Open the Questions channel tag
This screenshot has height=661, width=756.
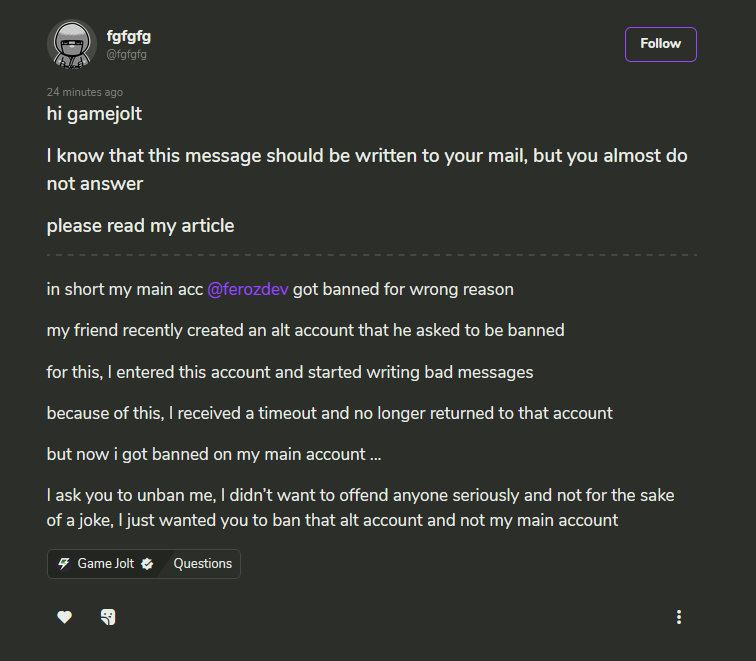pos(202,564)
